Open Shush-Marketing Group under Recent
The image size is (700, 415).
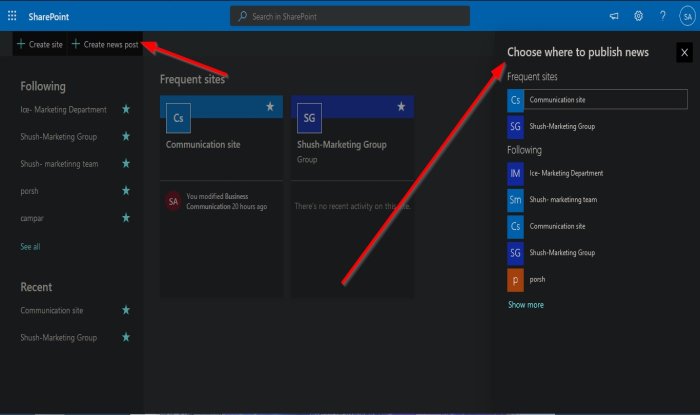point(58,337)
